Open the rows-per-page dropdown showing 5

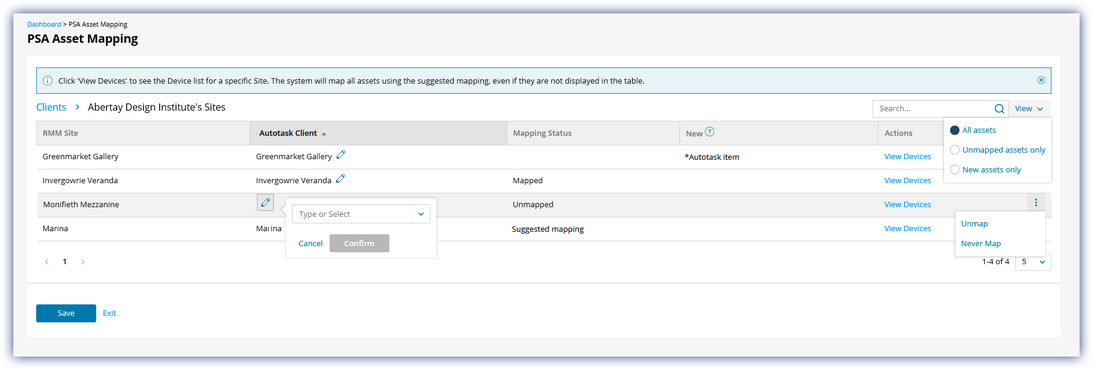(1033, 262)
